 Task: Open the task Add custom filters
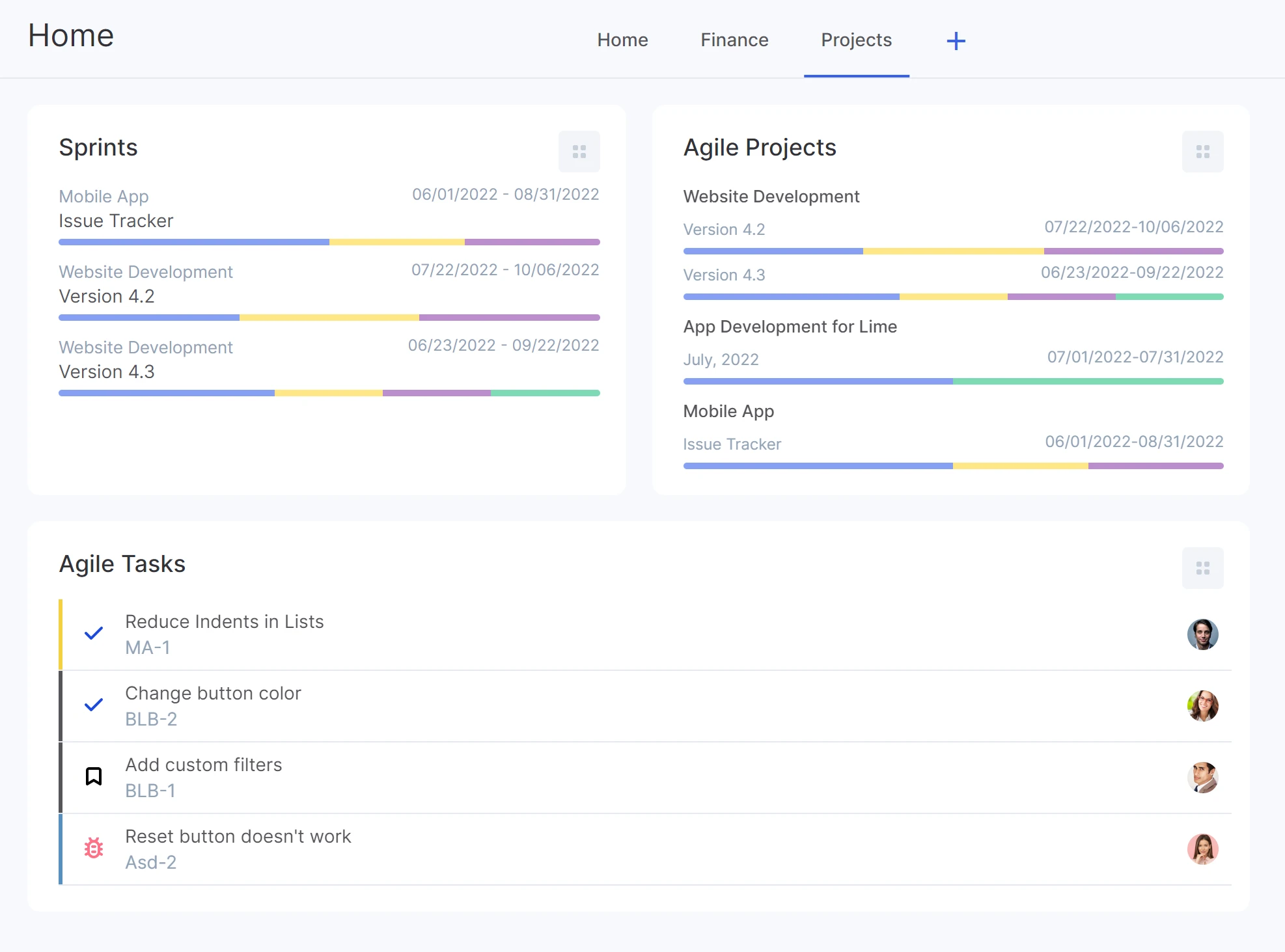[x=204, y=765]
